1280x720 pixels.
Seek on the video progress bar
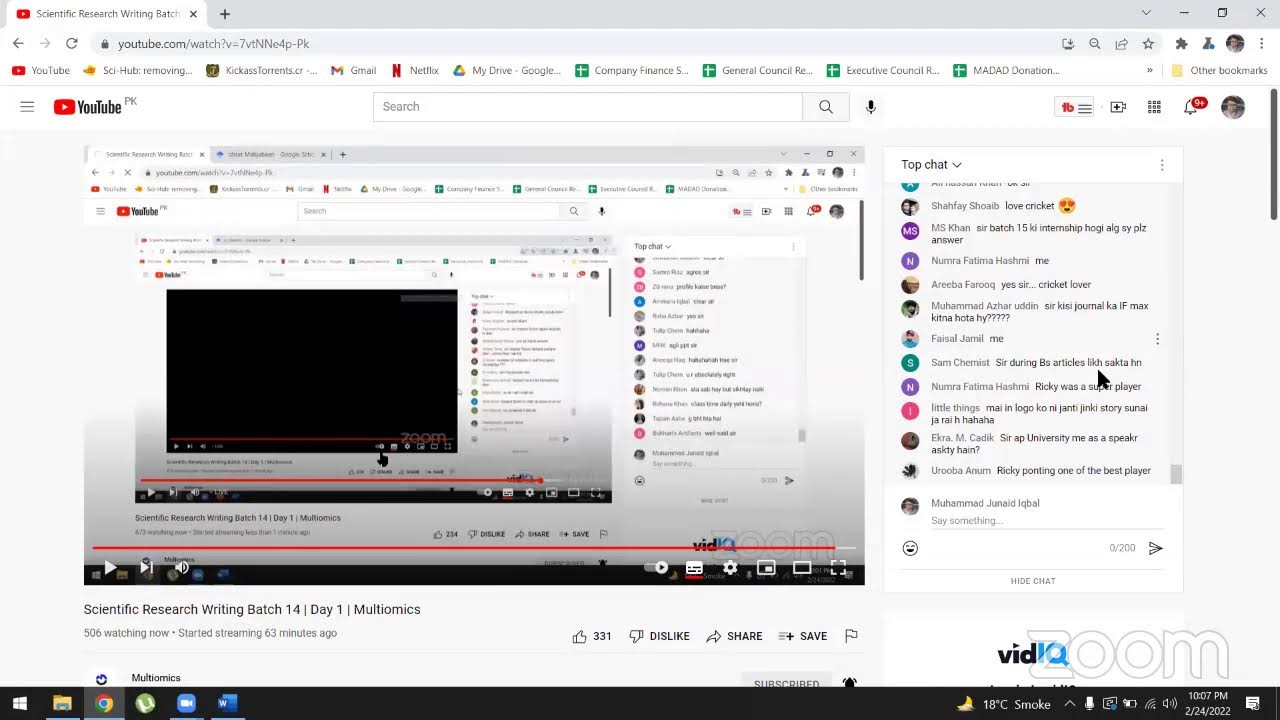tap(474, 548)
